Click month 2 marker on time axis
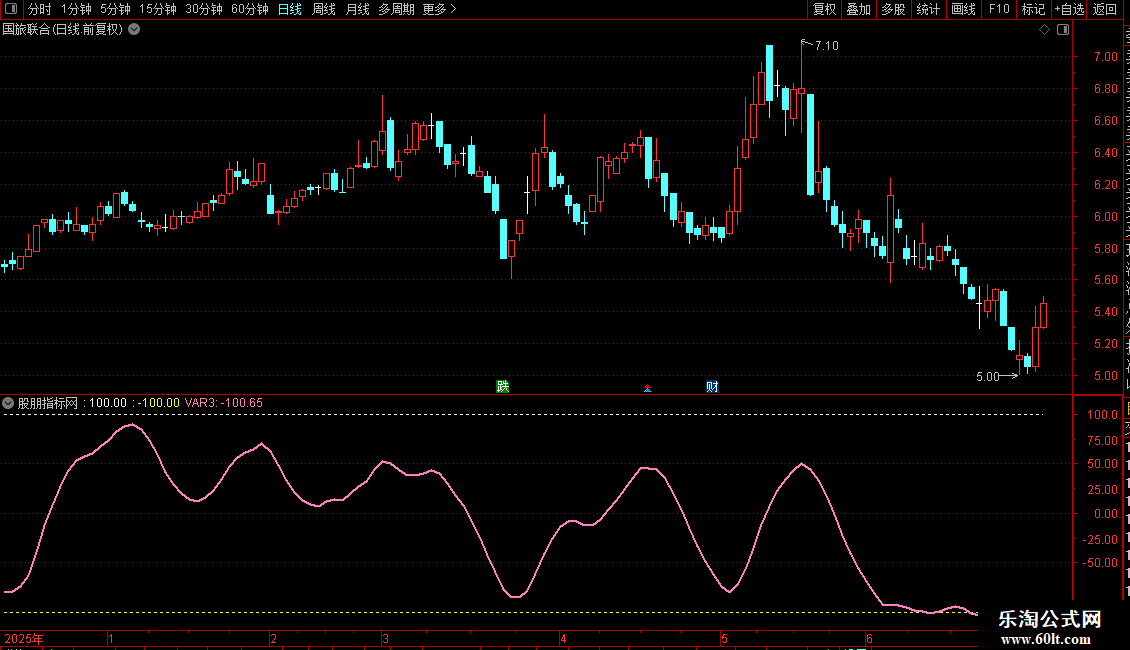 point(274,638)
